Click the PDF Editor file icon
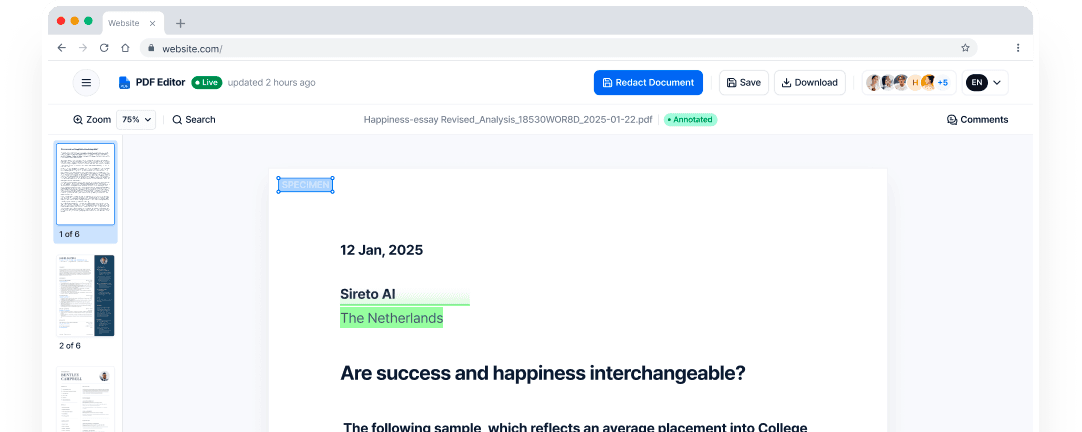 (x=124, y=83)
